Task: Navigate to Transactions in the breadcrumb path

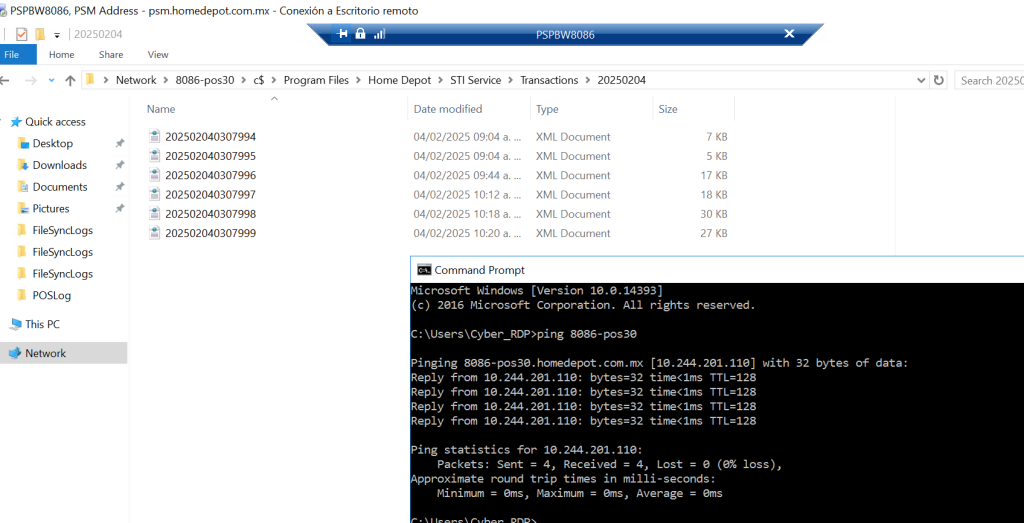Action: [549, 80]
